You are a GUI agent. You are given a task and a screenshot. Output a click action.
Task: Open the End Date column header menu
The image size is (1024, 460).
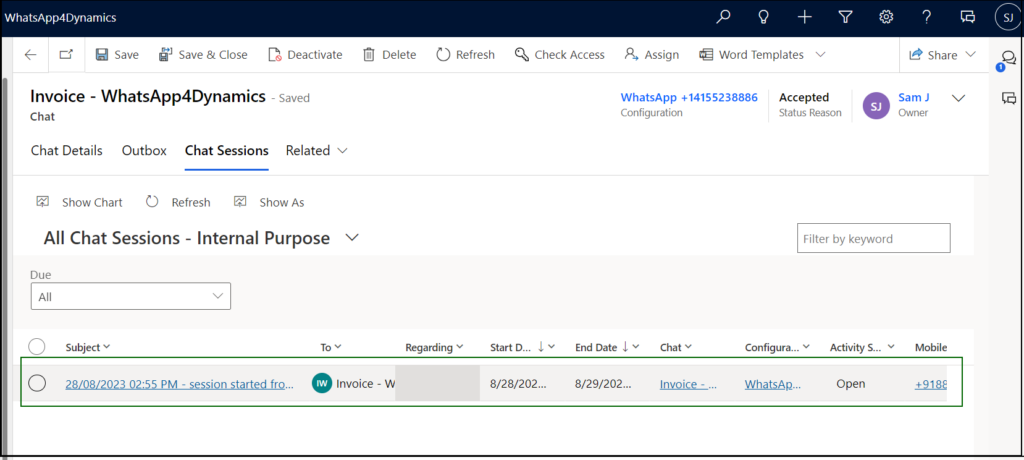coord(607,347)
